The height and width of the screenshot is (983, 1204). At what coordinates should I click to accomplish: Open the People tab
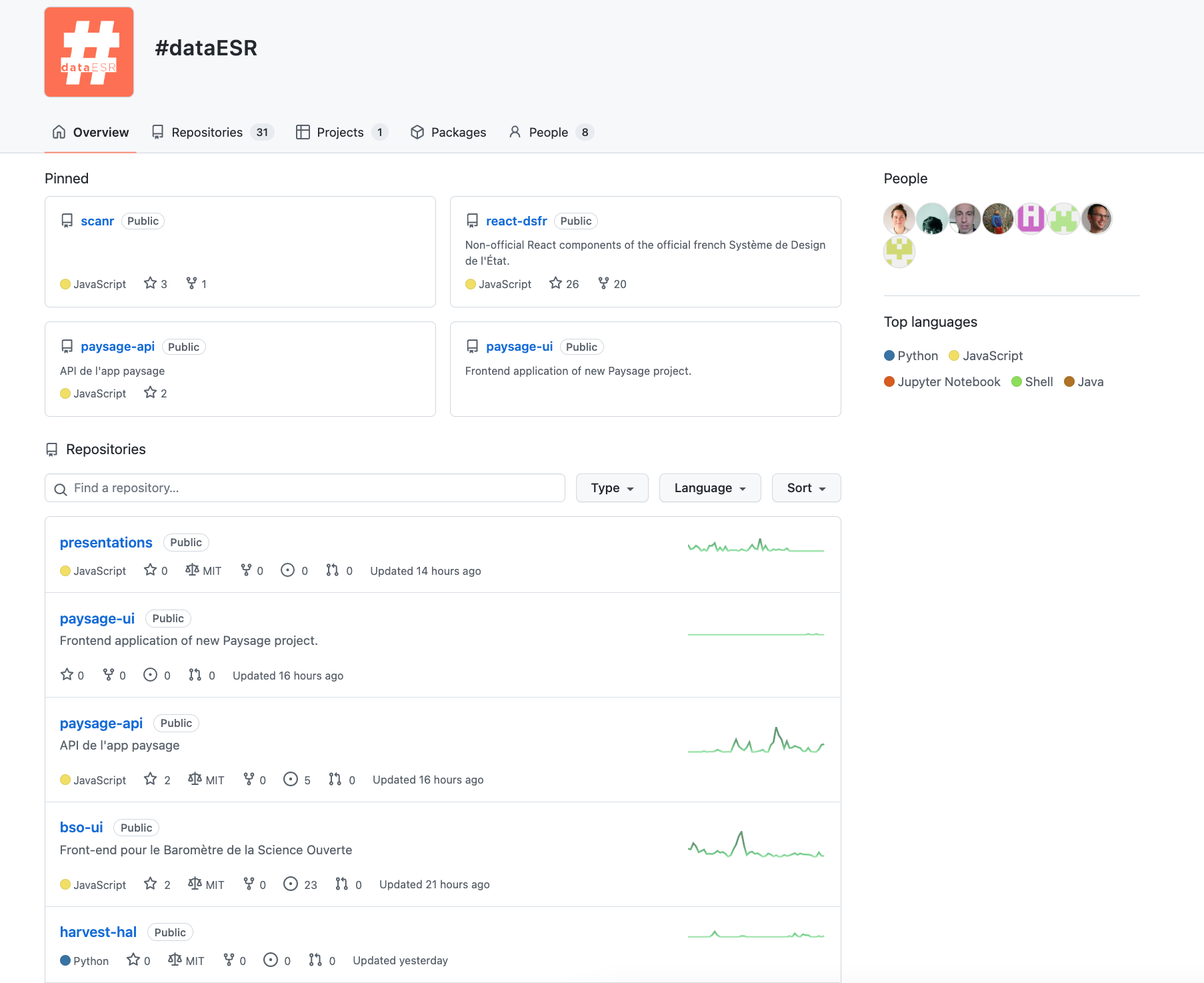coord(551,132)
